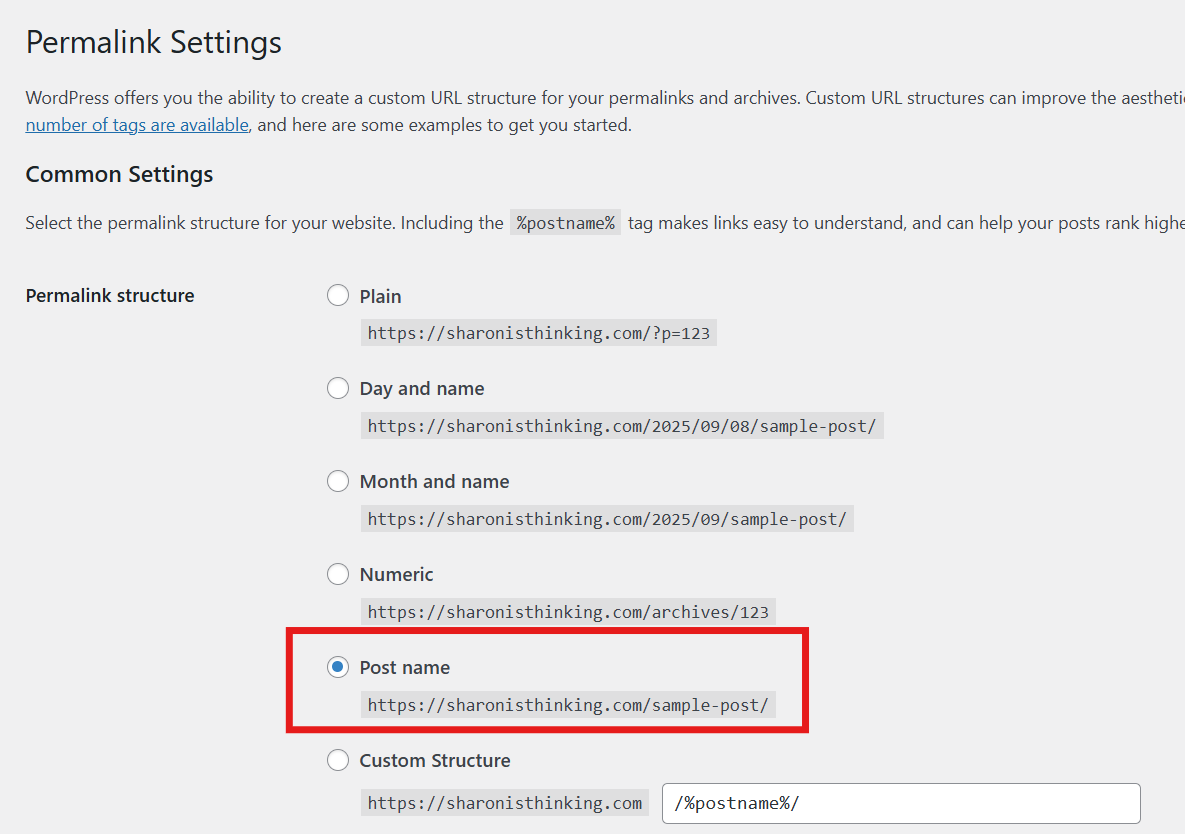
Task: Click the Permalink Settings page heading
Action: tap(153, 43)
